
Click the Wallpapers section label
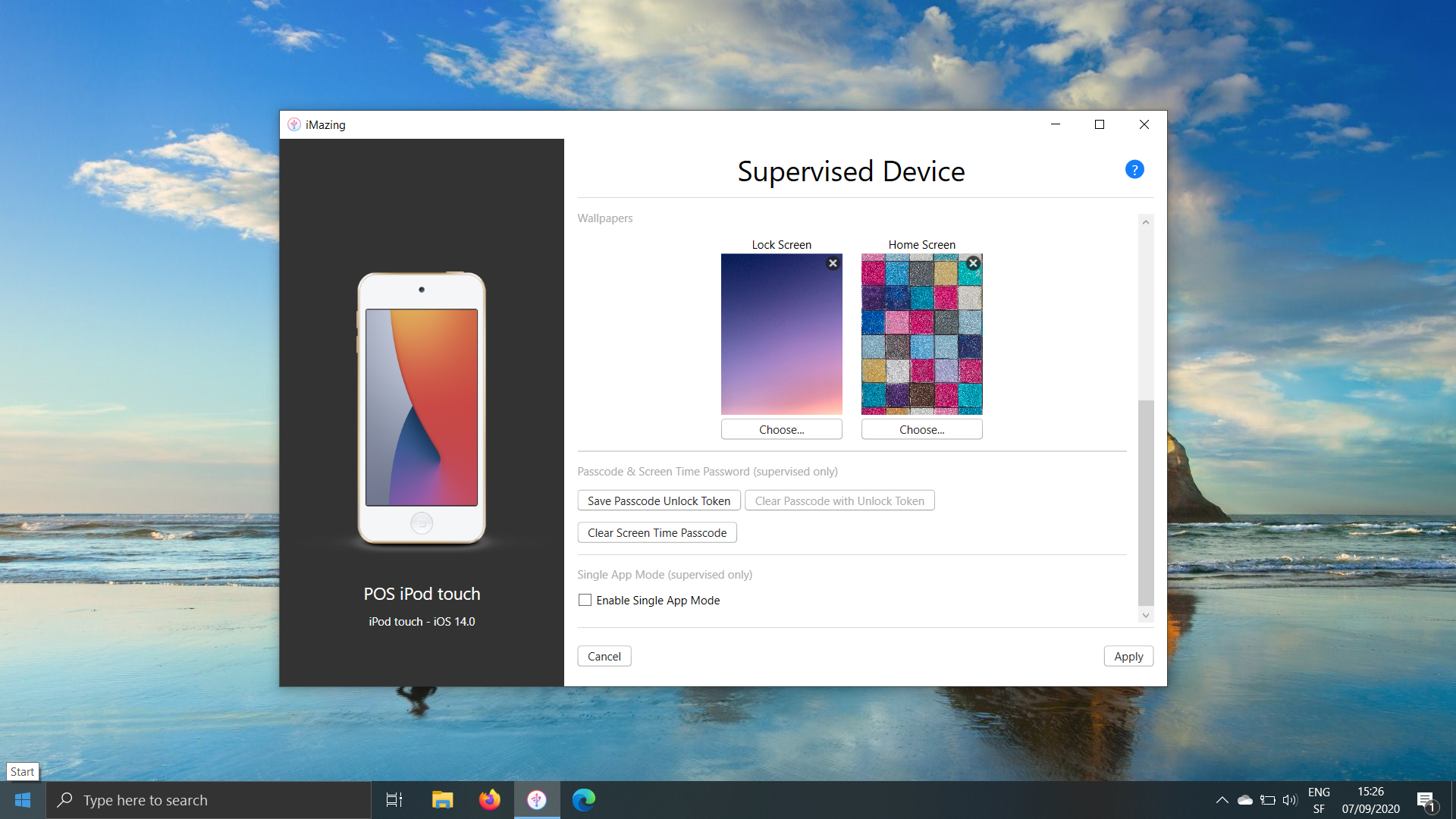(604, 218)
